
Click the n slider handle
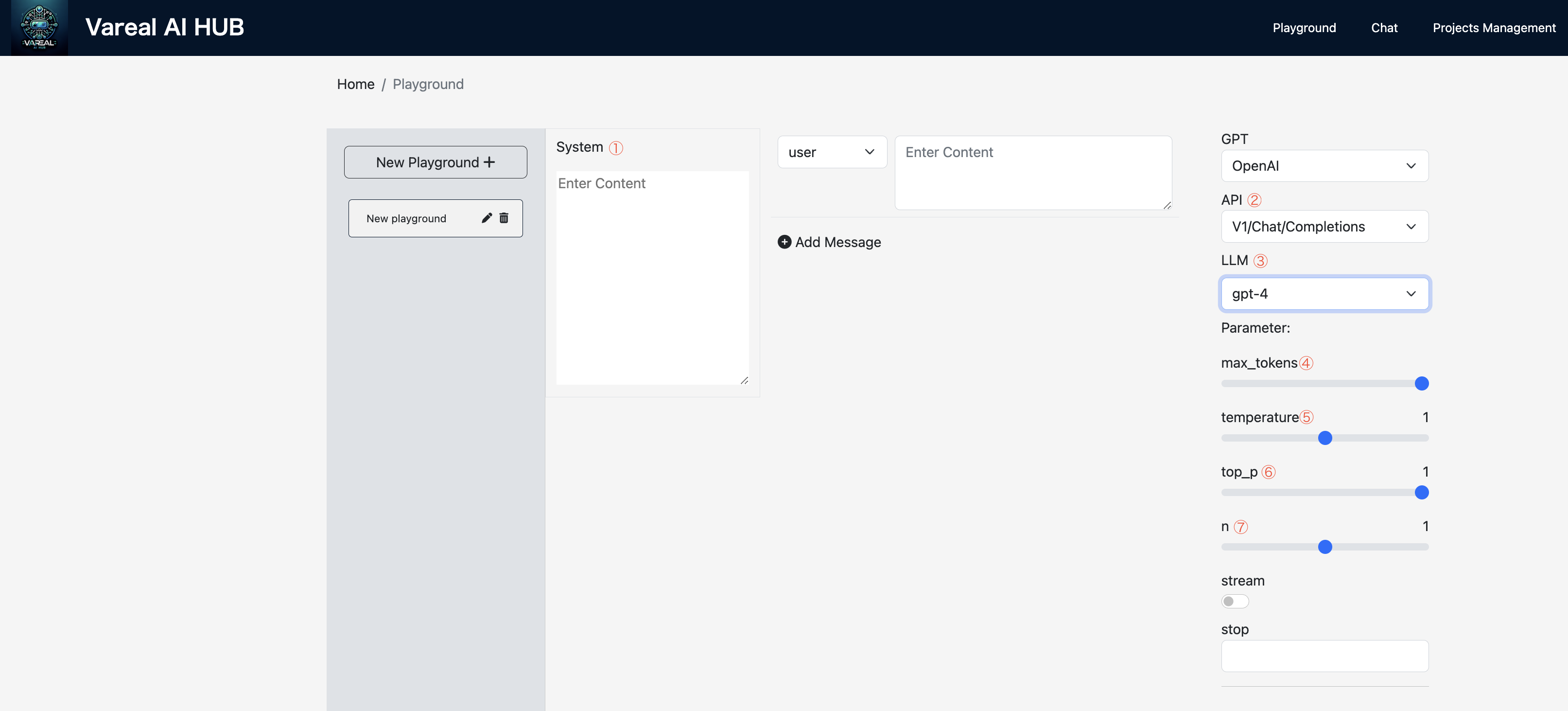[x=1324, y=547]
